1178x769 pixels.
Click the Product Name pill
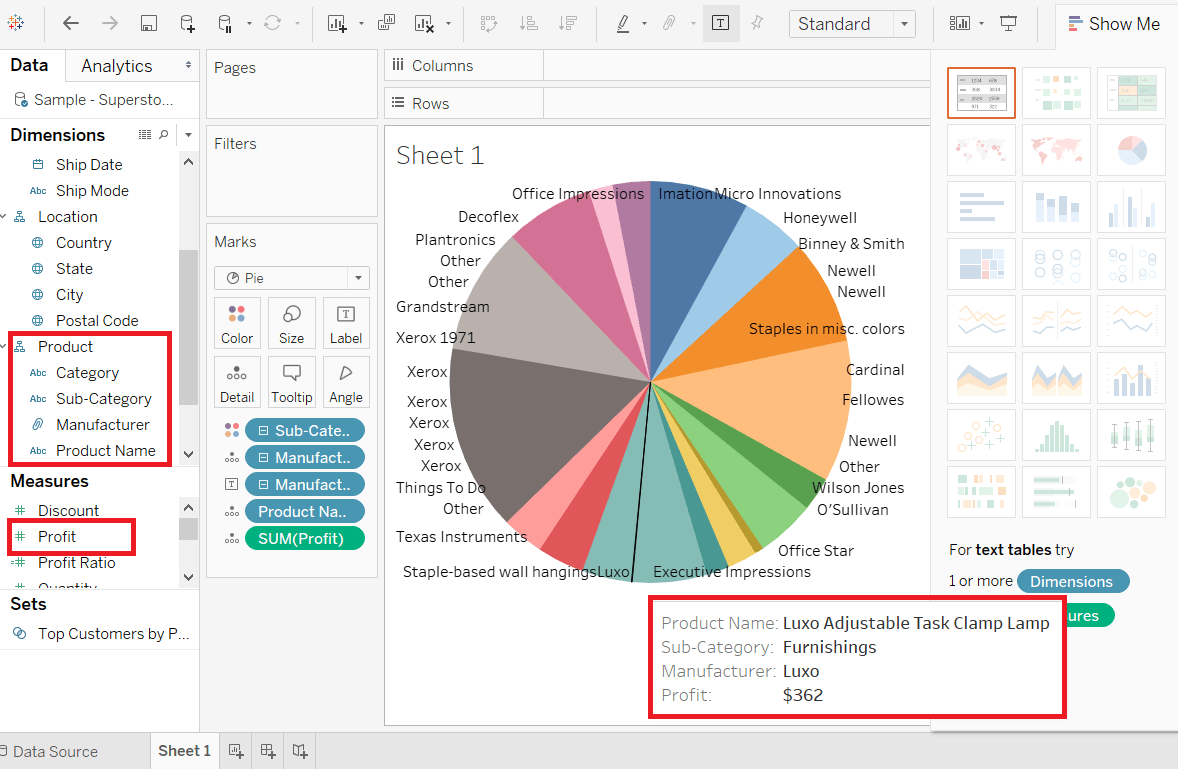[x=305, y=511]
